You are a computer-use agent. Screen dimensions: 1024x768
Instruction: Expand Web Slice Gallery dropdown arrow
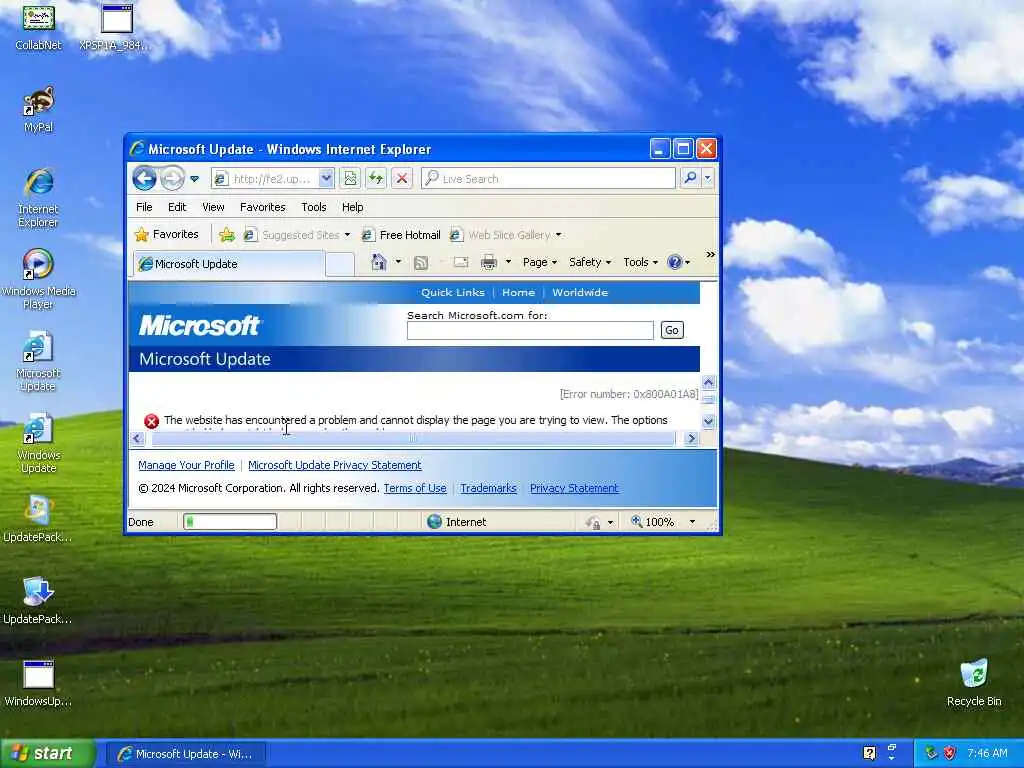pyautogui.click(x=558, y=234)
